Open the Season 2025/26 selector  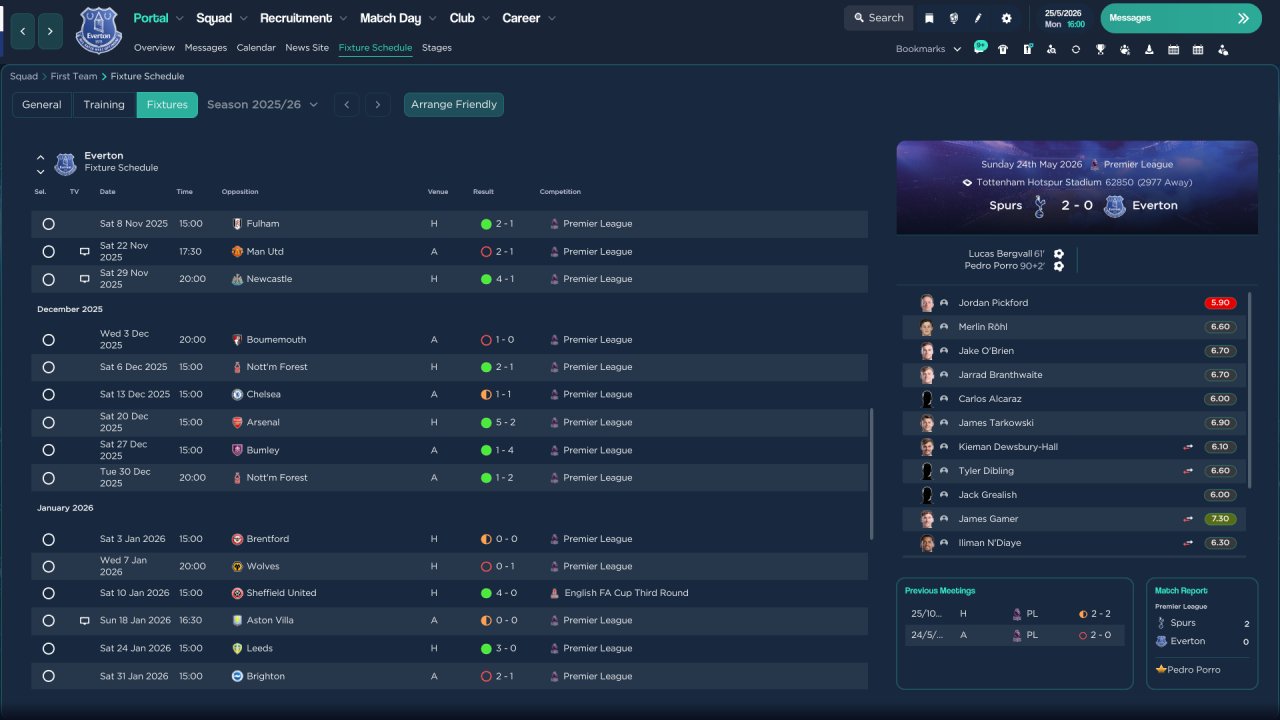(x=262, y=104)
